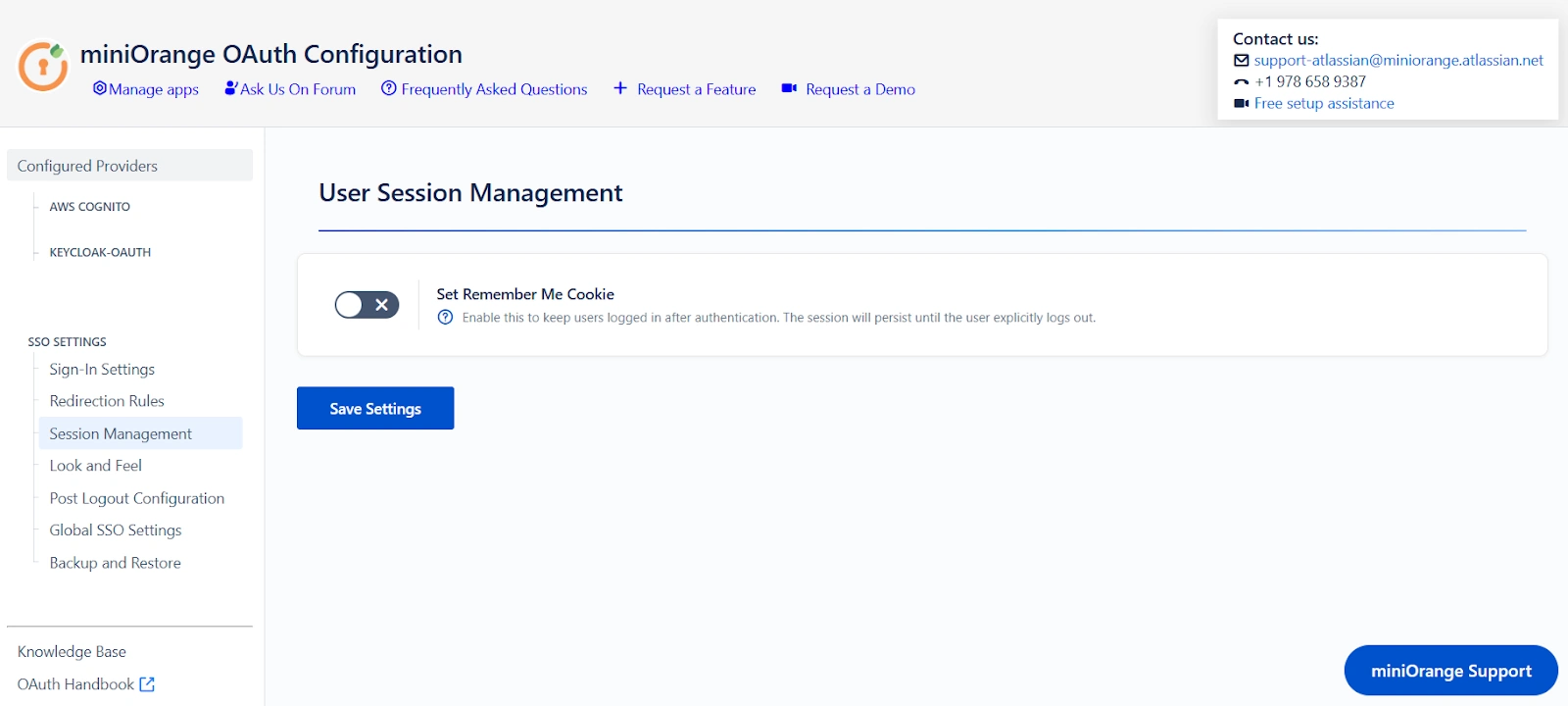Viewport: 1568px width, 706px height.
Task: Click the SSO SETTINGS section heading
Action: tap(68, 342)
